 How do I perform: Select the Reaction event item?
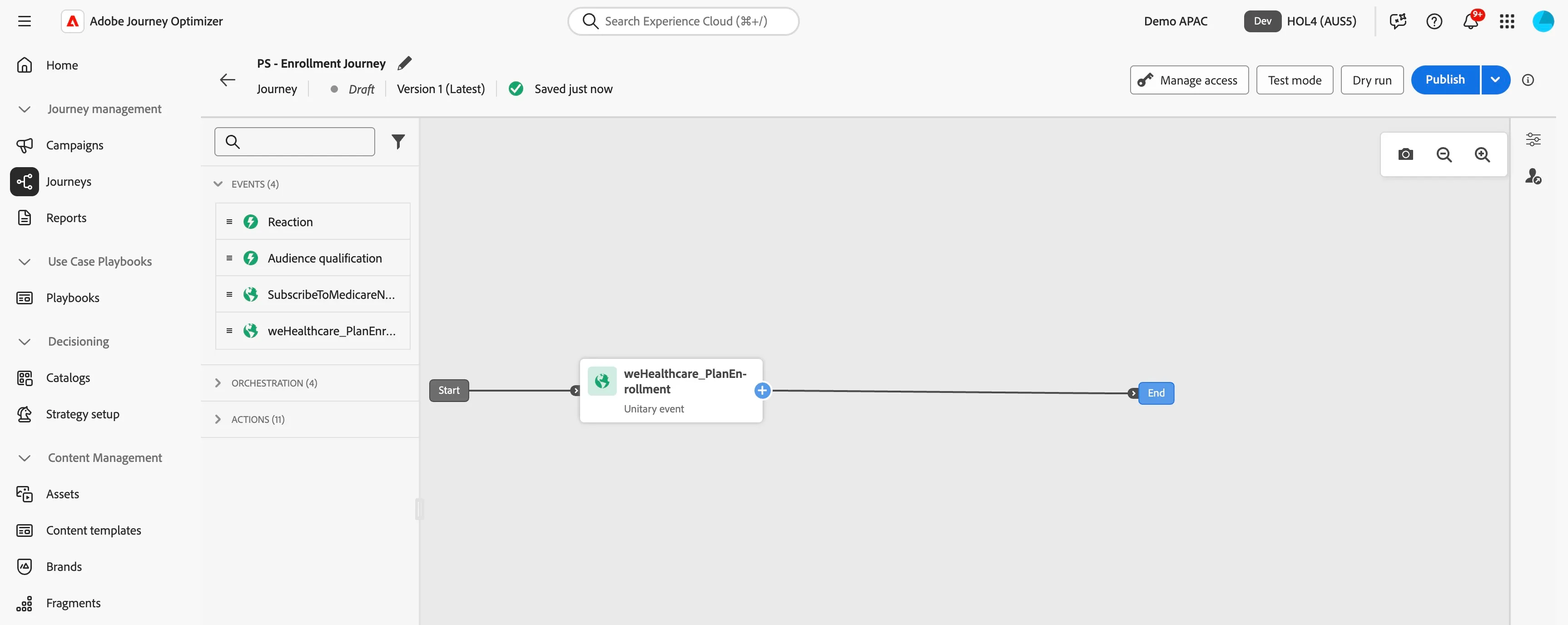[312, 222]
